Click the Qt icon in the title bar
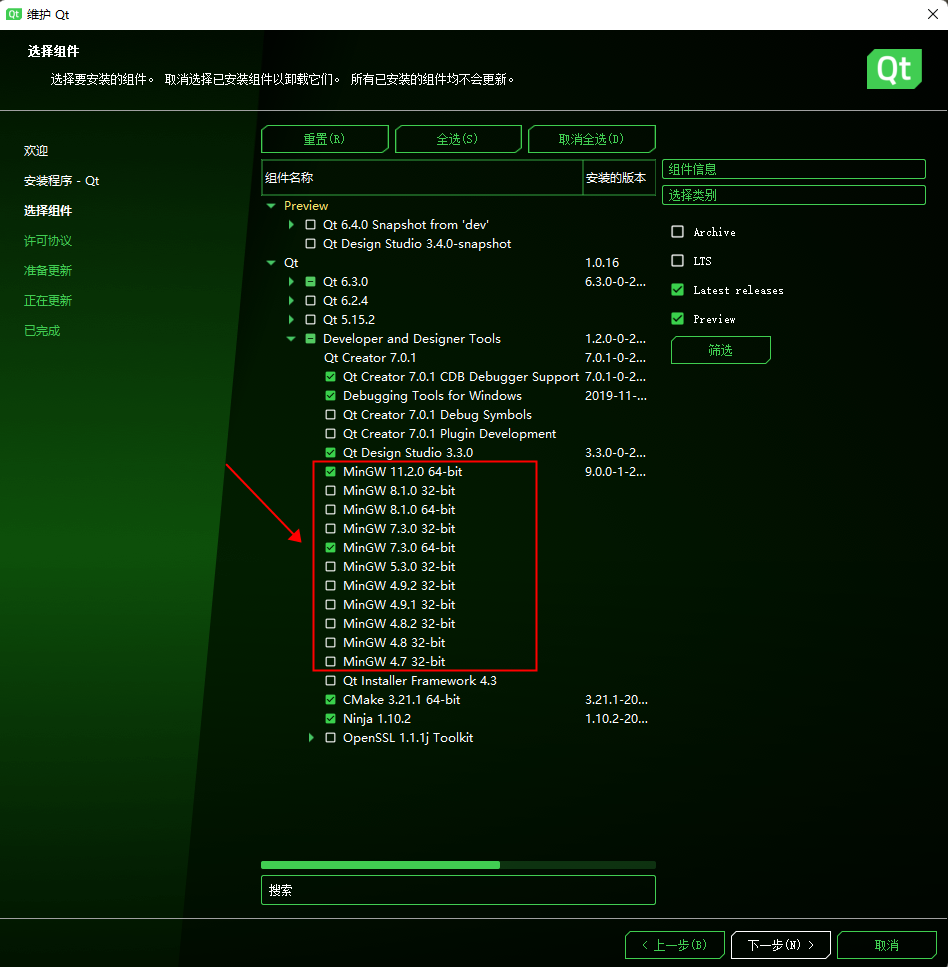Screen dimensions: 948x967 (x=14, y=14)
